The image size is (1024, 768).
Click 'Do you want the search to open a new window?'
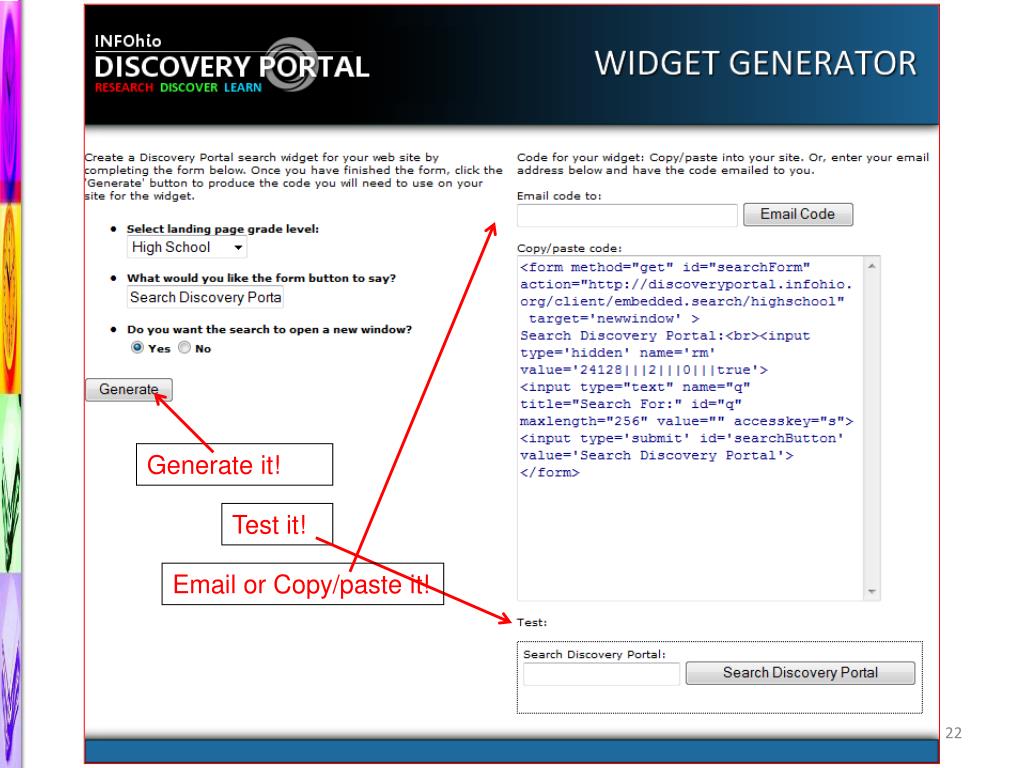click(x=269, y=329)
